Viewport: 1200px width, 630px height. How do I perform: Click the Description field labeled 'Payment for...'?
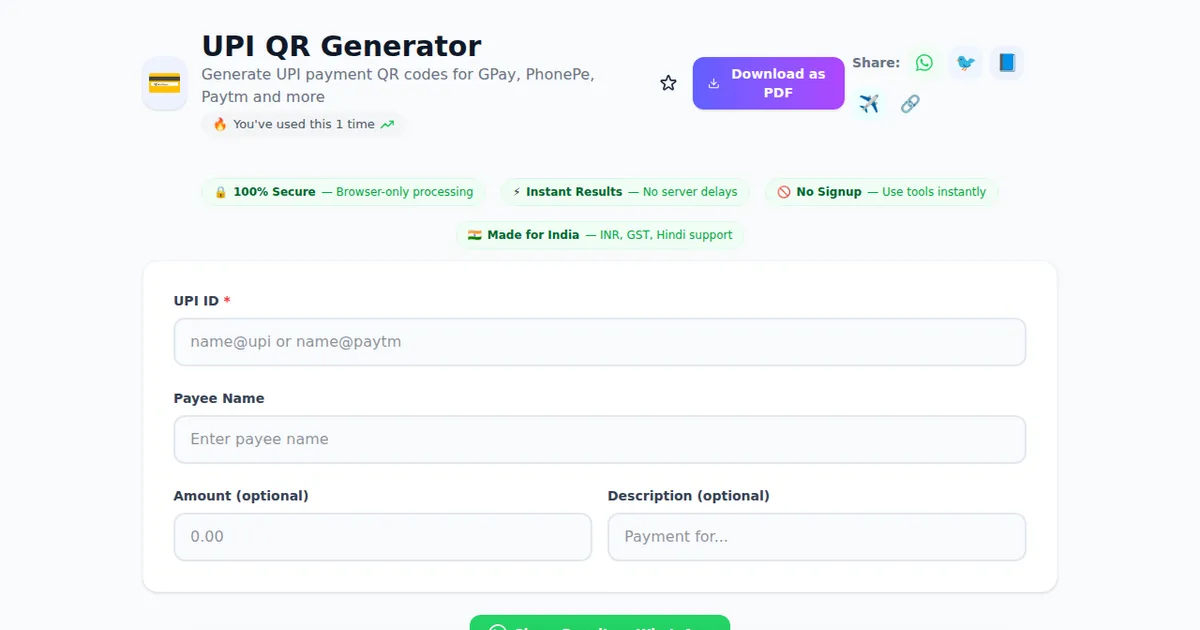(817, 536)
